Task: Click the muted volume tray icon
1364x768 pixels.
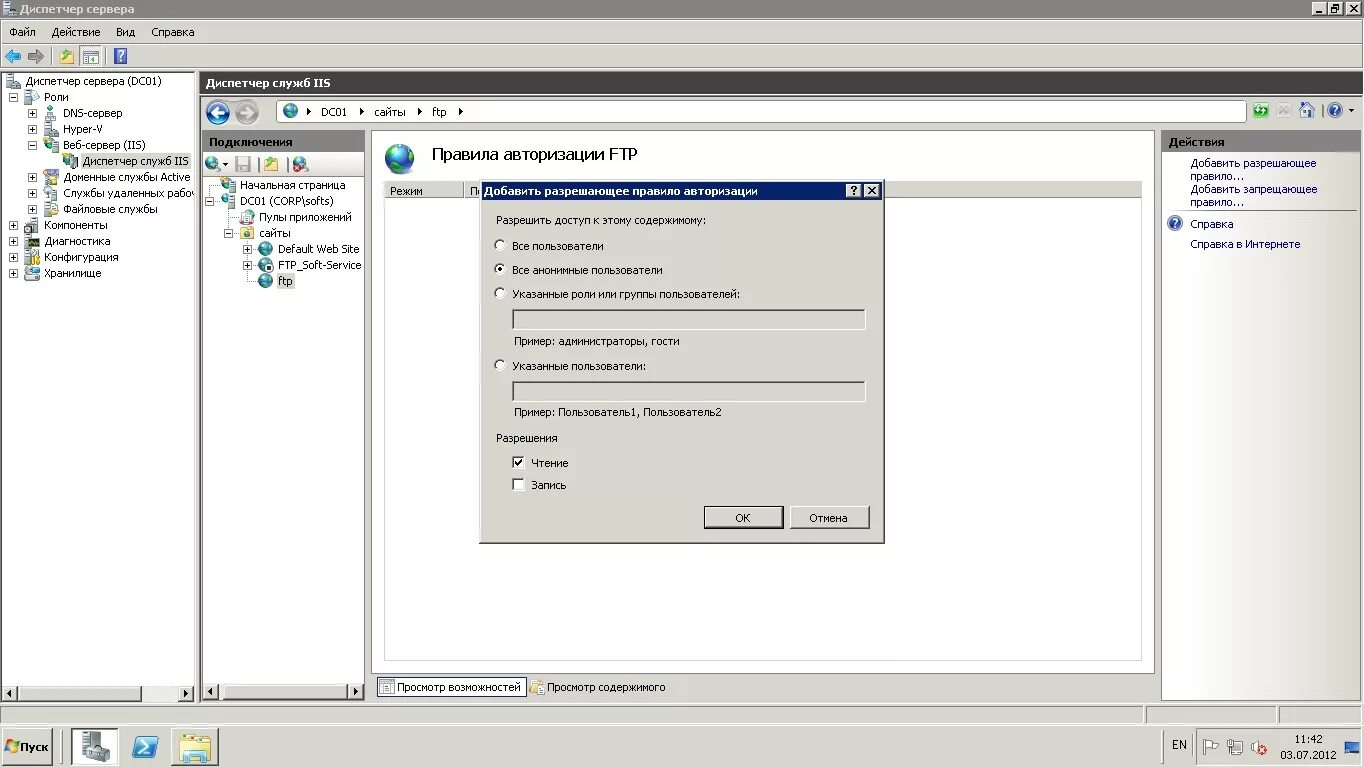Action: pyautogui.click(x=1260, y=746)
